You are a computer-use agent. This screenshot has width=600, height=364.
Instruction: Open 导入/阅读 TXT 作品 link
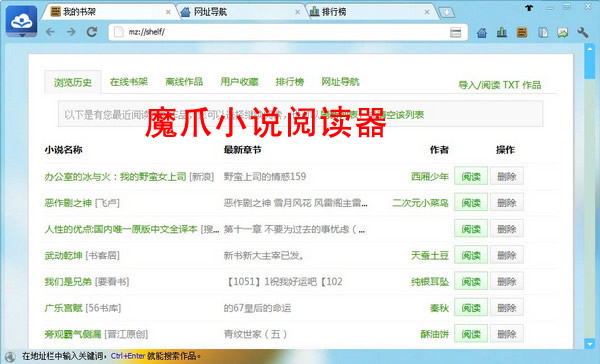click(500, 85)
